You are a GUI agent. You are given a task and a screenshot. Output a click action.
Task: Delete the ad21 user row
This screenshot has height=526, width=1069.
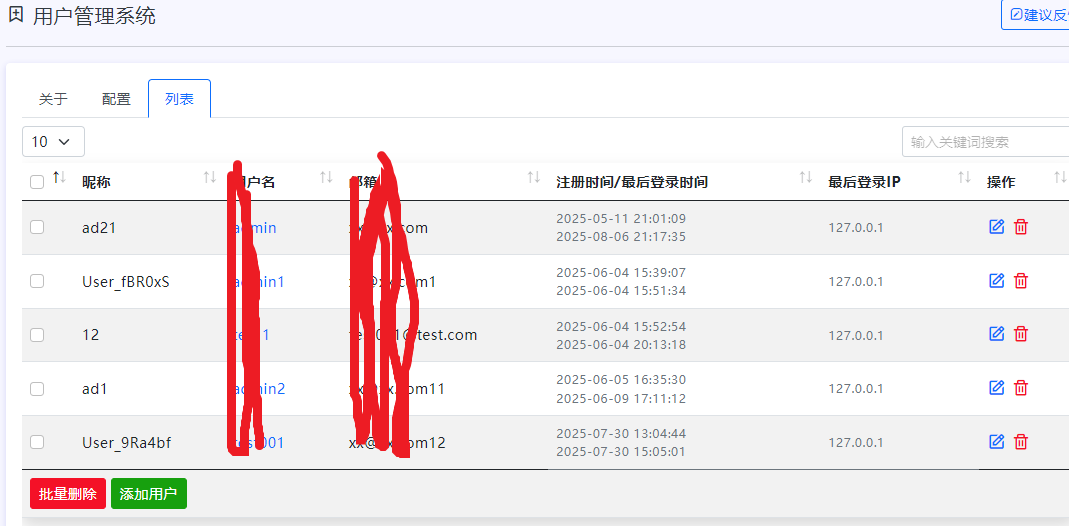[1021, 227]
